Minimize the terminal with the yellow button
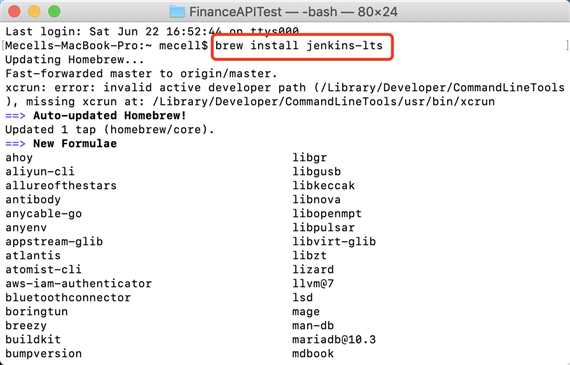Screen dimensions: 570x365 point(34,11)
